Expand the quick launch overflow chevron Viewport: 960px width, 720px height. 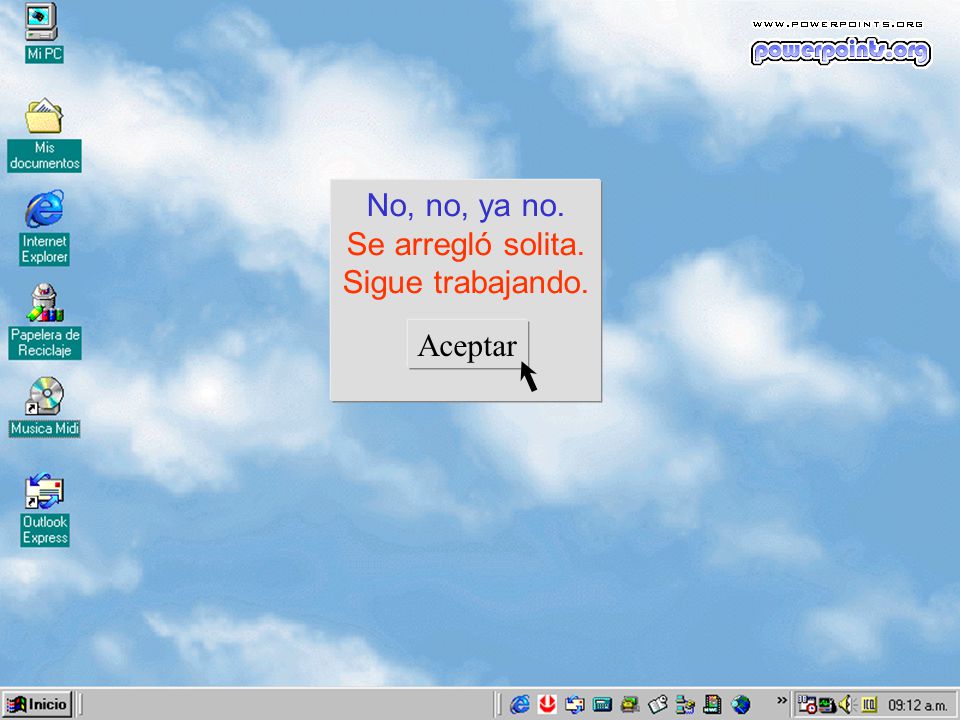(x=781, y=700)
